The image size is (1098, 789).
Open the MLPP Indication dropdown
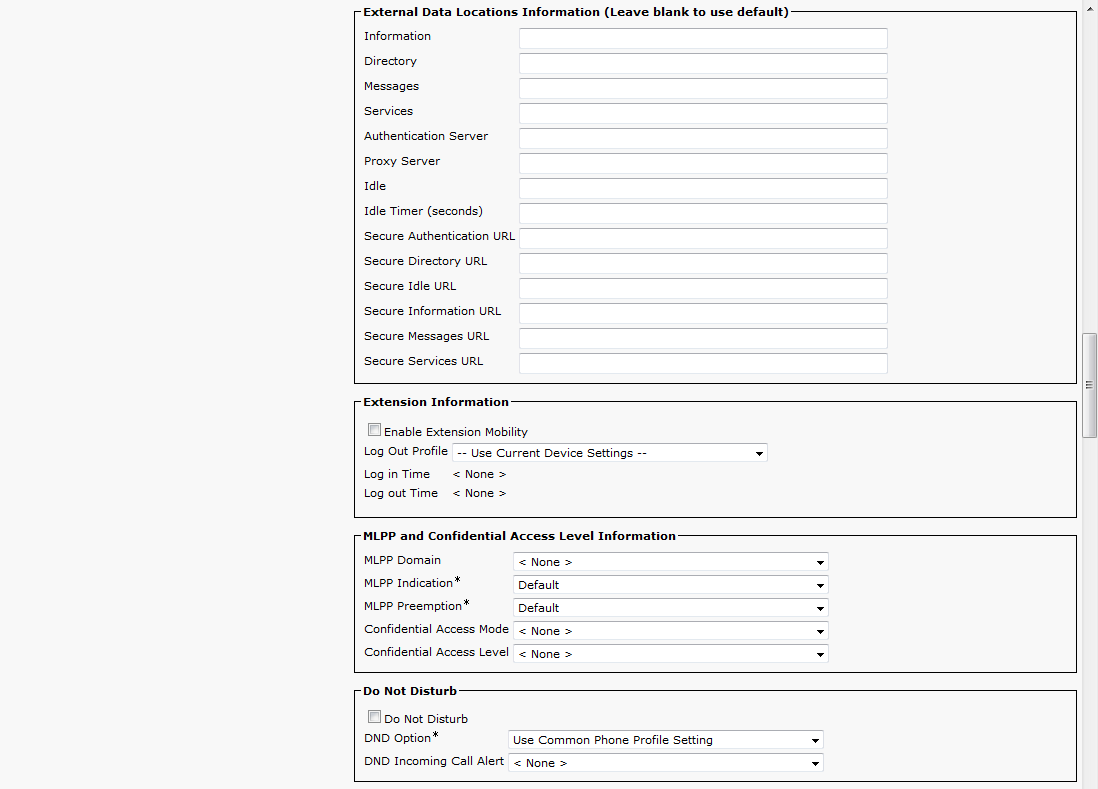pos(670,585)
